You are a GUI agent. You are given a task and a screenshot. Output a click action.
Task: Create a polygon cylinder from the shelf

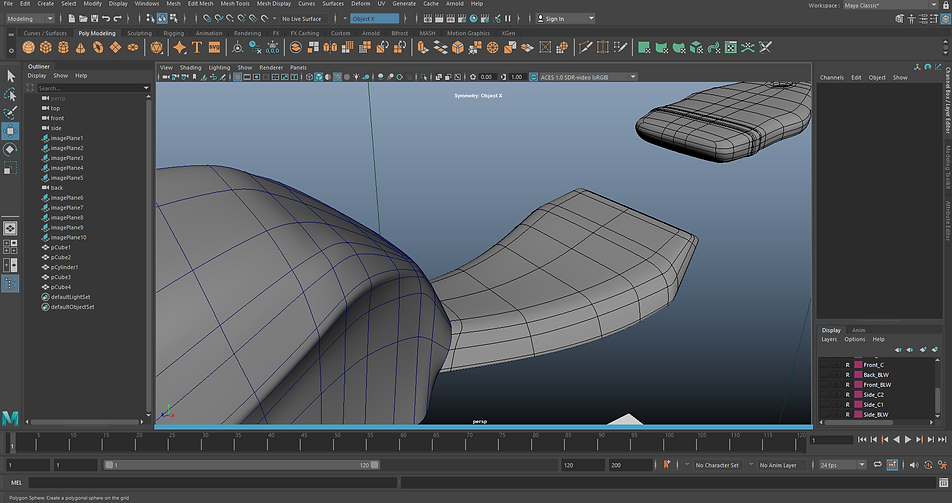[63, 47]
